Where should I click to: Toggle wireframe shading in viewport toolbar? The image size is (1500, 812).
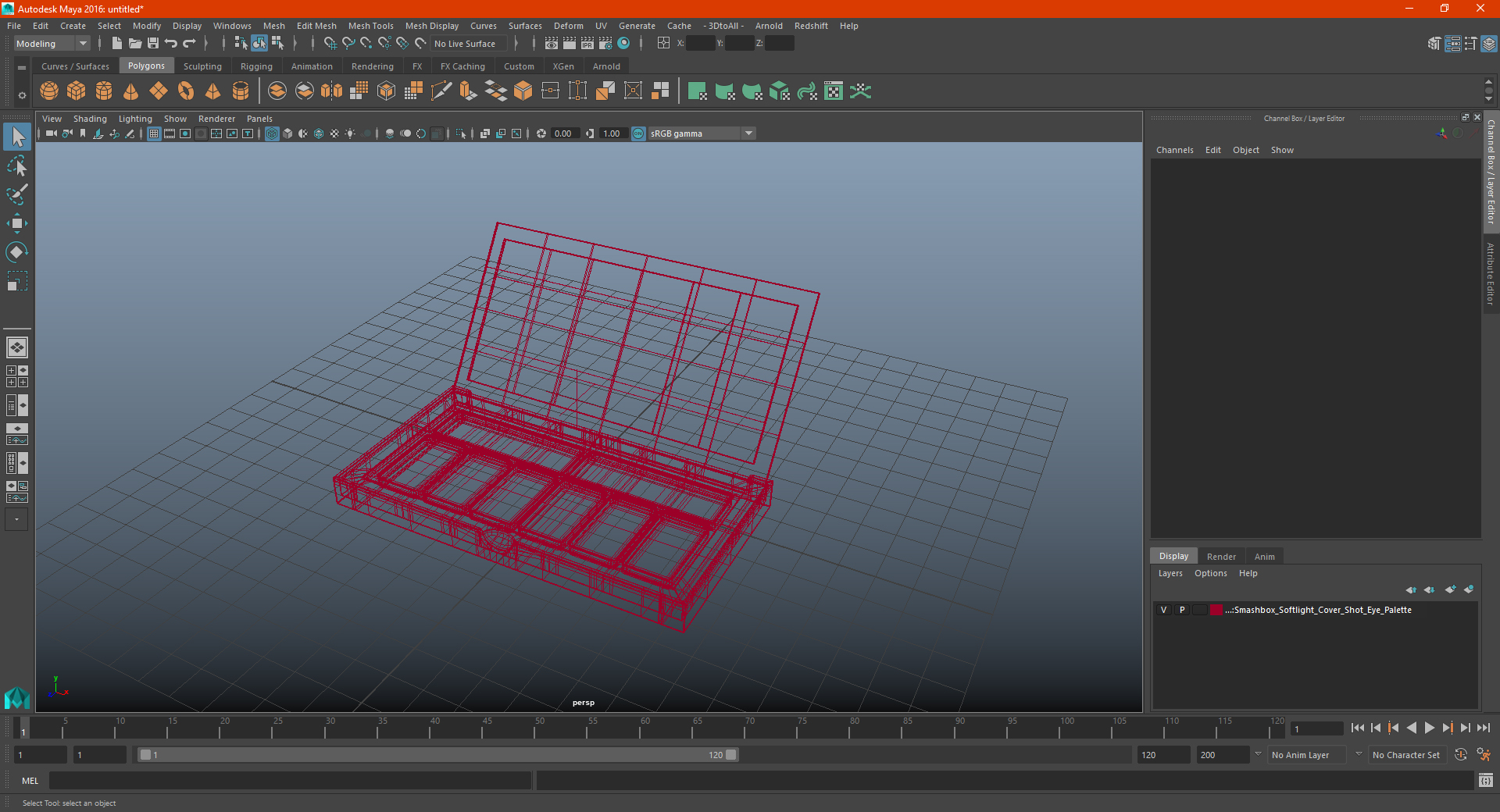coord(272,134)
